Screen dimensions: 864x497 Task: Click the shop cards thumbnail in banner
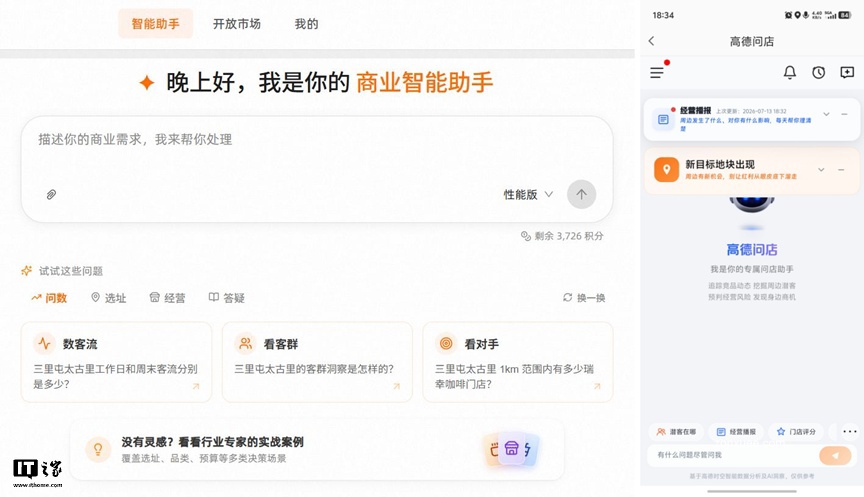(x=511, y=449)
